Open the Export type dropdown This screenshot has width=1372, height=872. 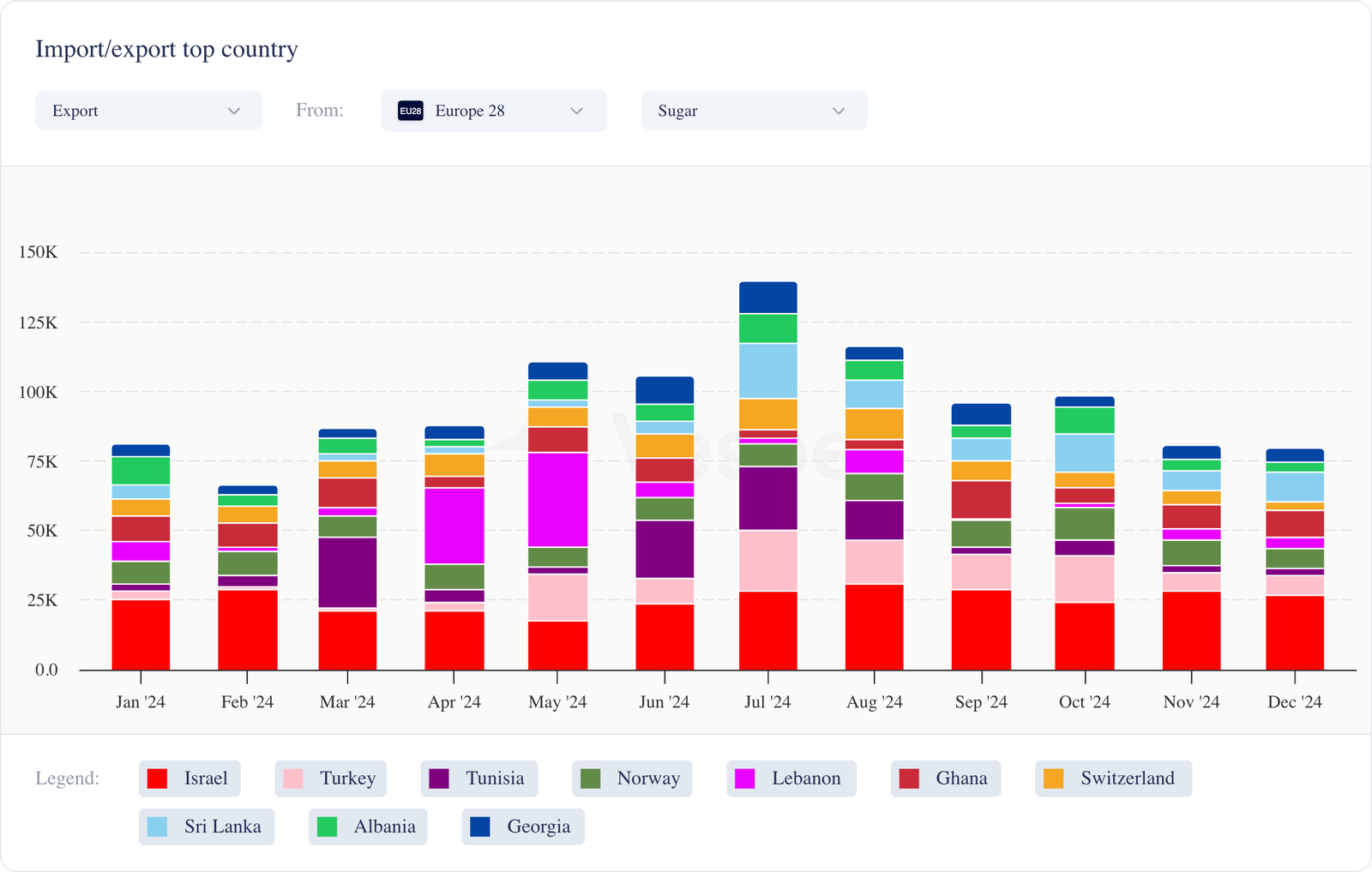click(x=147, y=111)
